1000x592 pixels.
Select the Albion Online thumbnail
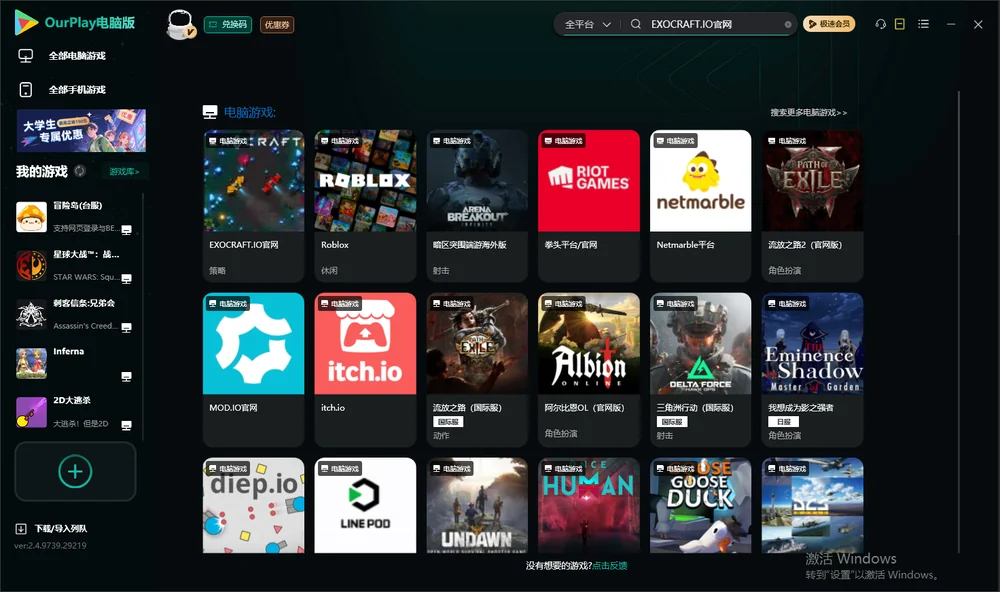click(589, 343)
